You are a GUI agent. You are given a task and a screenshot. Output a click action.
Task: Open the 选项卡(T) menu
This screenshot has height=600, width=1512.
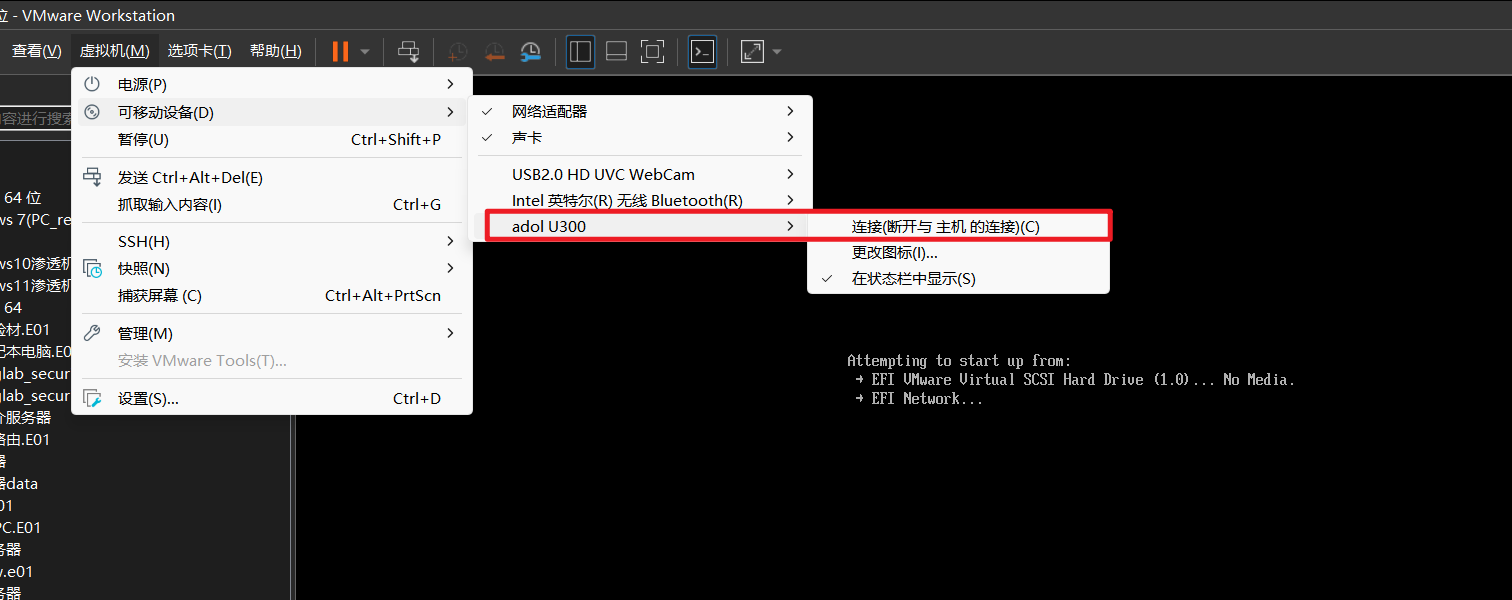click(x=200, y=51)
